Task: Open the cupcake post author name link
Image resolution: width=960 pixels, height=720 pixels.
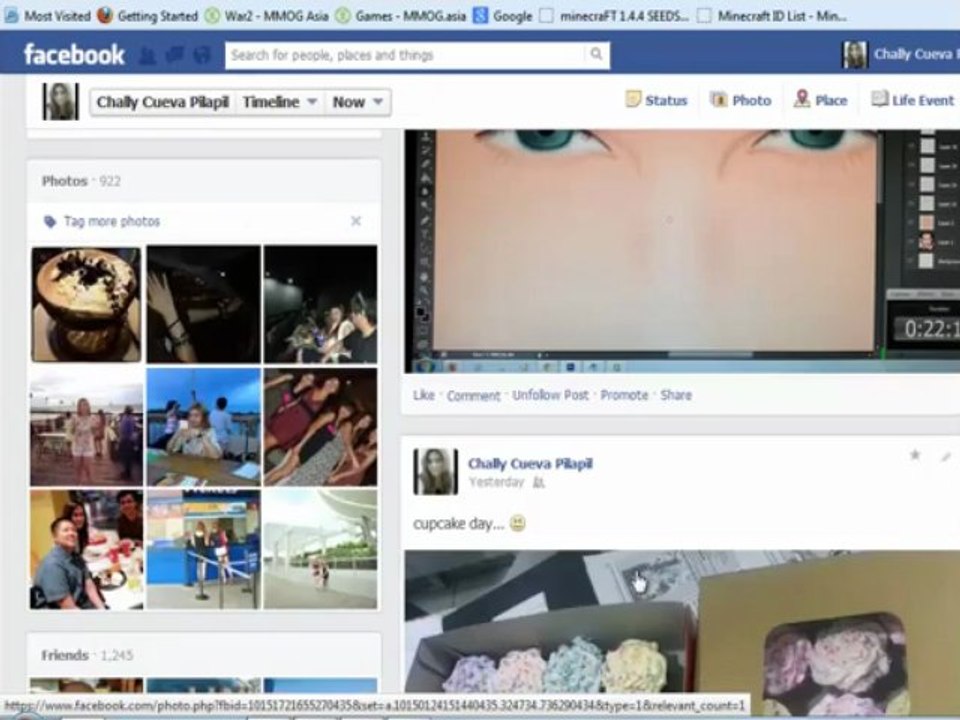Action: pyautogui.click(x=530, y=463)
